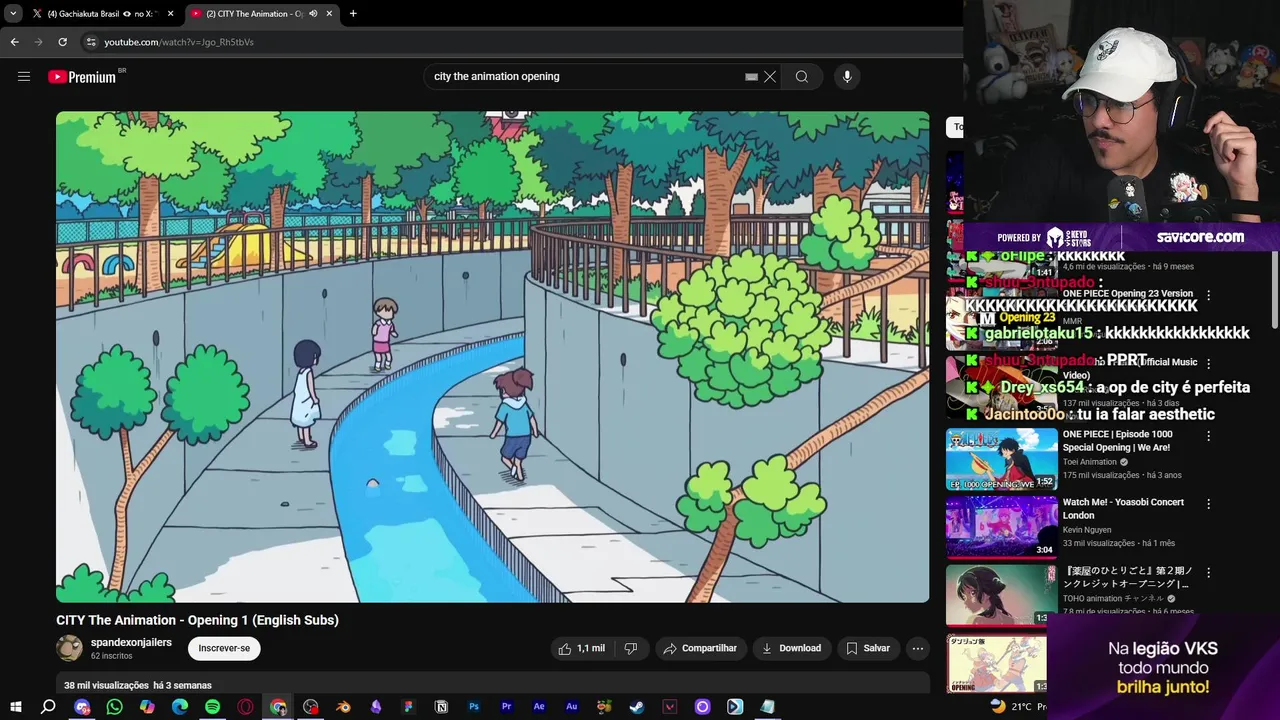Open options menu for One Piece Episode 1000 video
The height and width of the screenshot is (720, 1280).
point(1208,437)
